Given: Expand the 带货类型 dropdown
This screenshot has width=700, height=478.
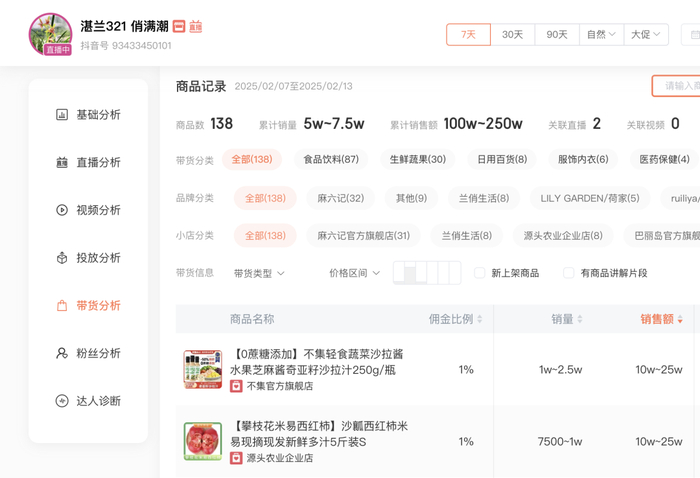Looking at the screenshot, I should tap(259, 273).
